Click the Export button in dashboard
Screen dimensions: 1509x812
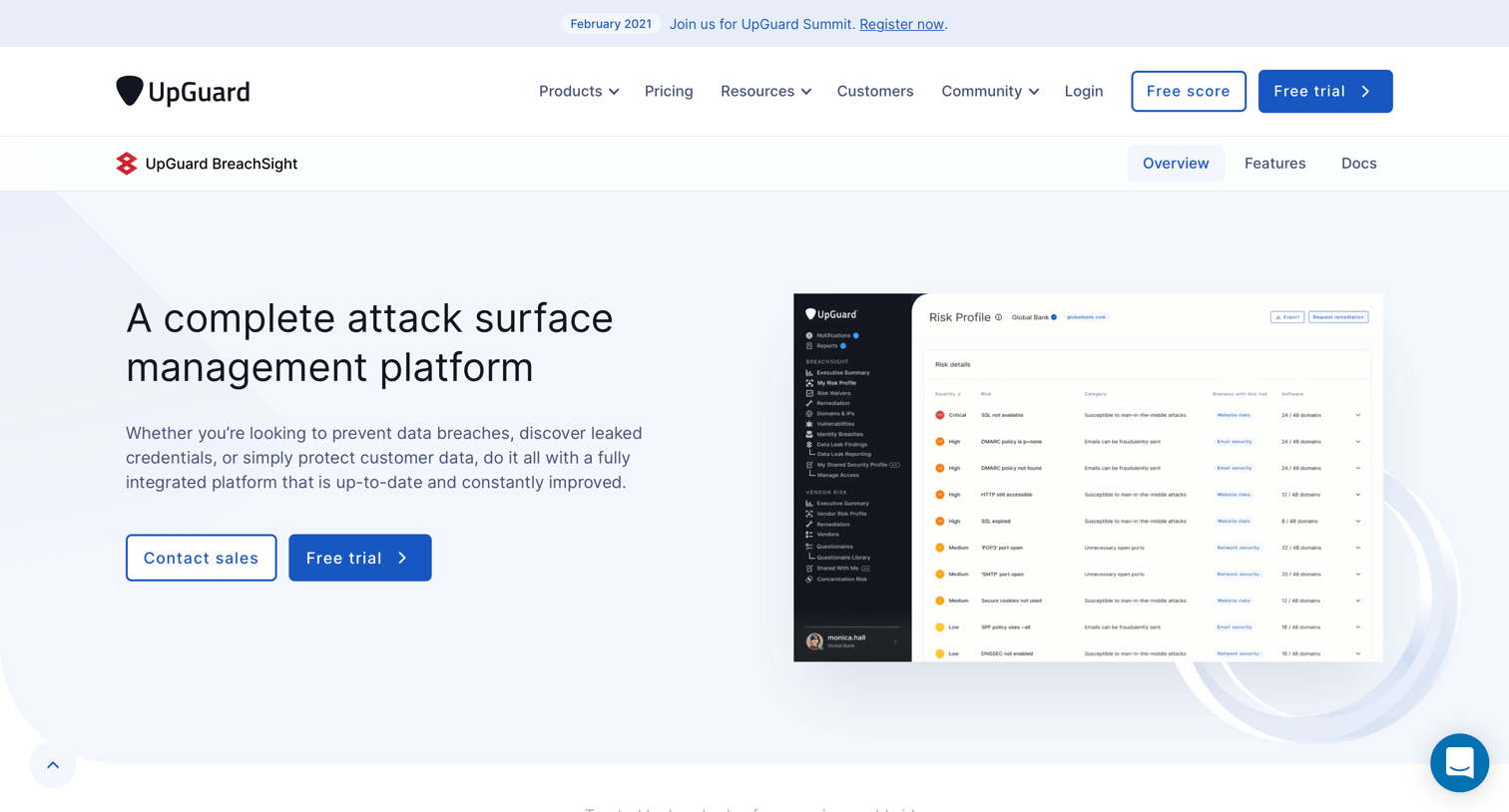tap(1287, 317)
